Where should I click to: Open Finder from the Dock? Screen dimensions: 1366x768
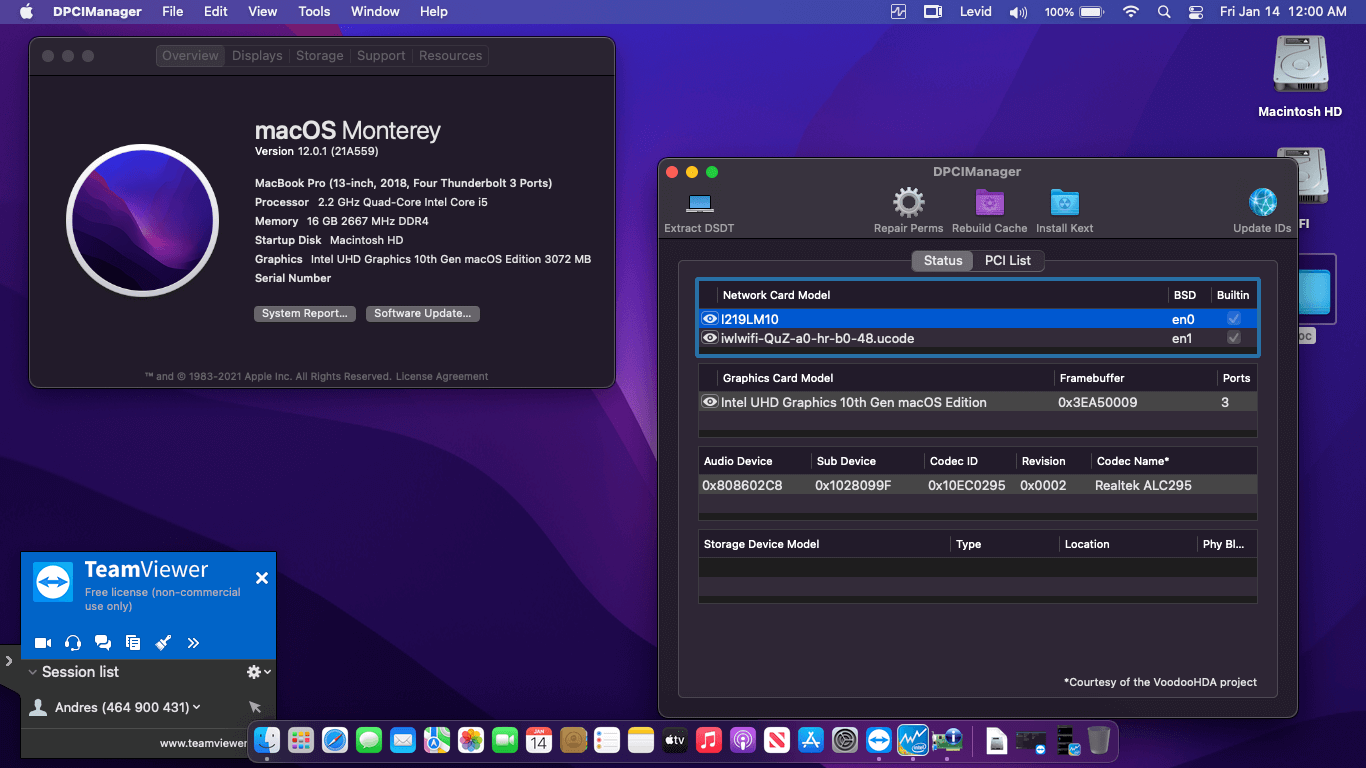267,740
